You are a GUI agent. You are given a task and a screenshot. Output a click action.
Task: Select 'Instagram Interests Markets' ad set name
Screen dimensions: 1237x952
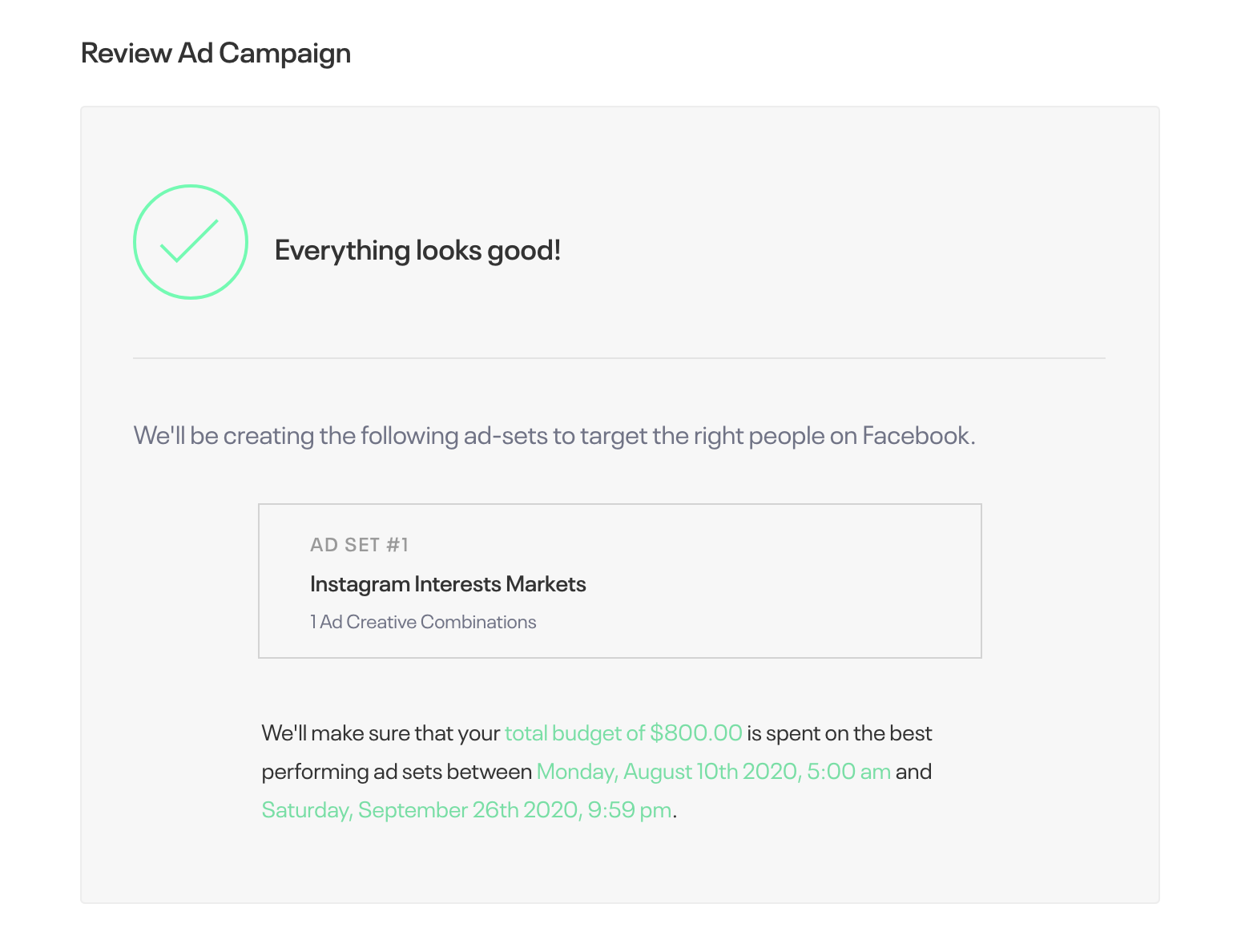448,584
